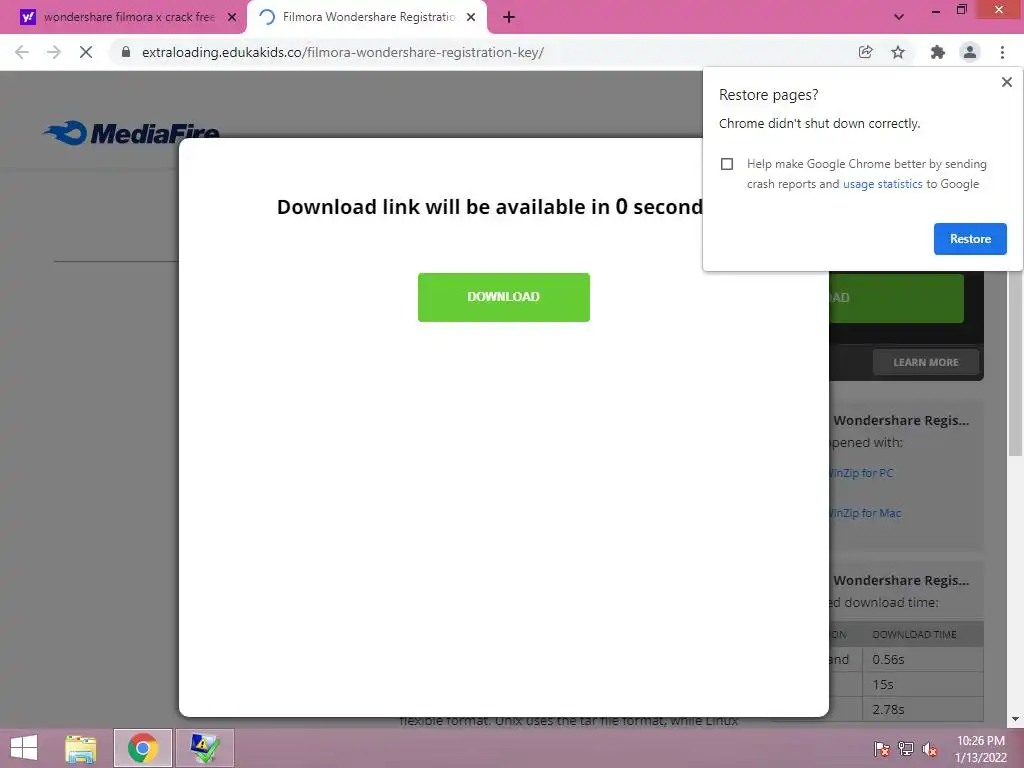Screen dimensions: 1024x768
Task: Click the lock icon in address bar
Action: click(126, 52)
